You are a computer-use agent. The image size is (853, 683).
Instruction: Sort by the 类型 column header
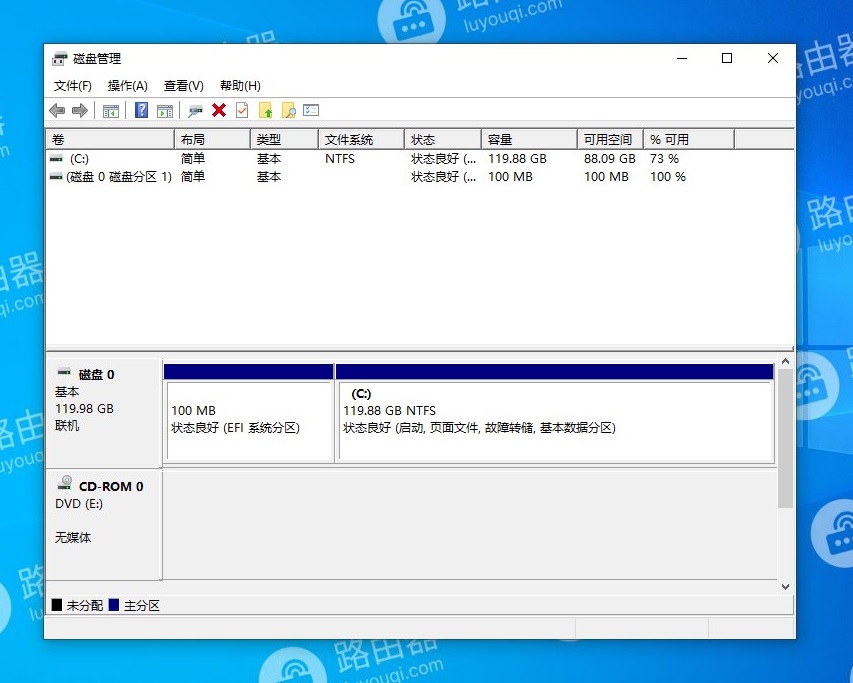click(x=285, y=140)
